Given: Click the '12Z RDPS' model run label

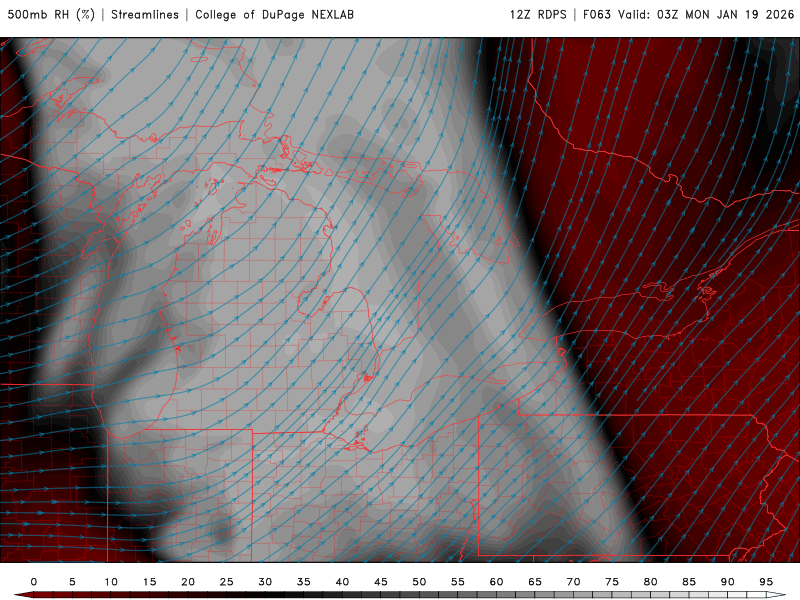Looking at the screenshot, I should coord(538,15).
